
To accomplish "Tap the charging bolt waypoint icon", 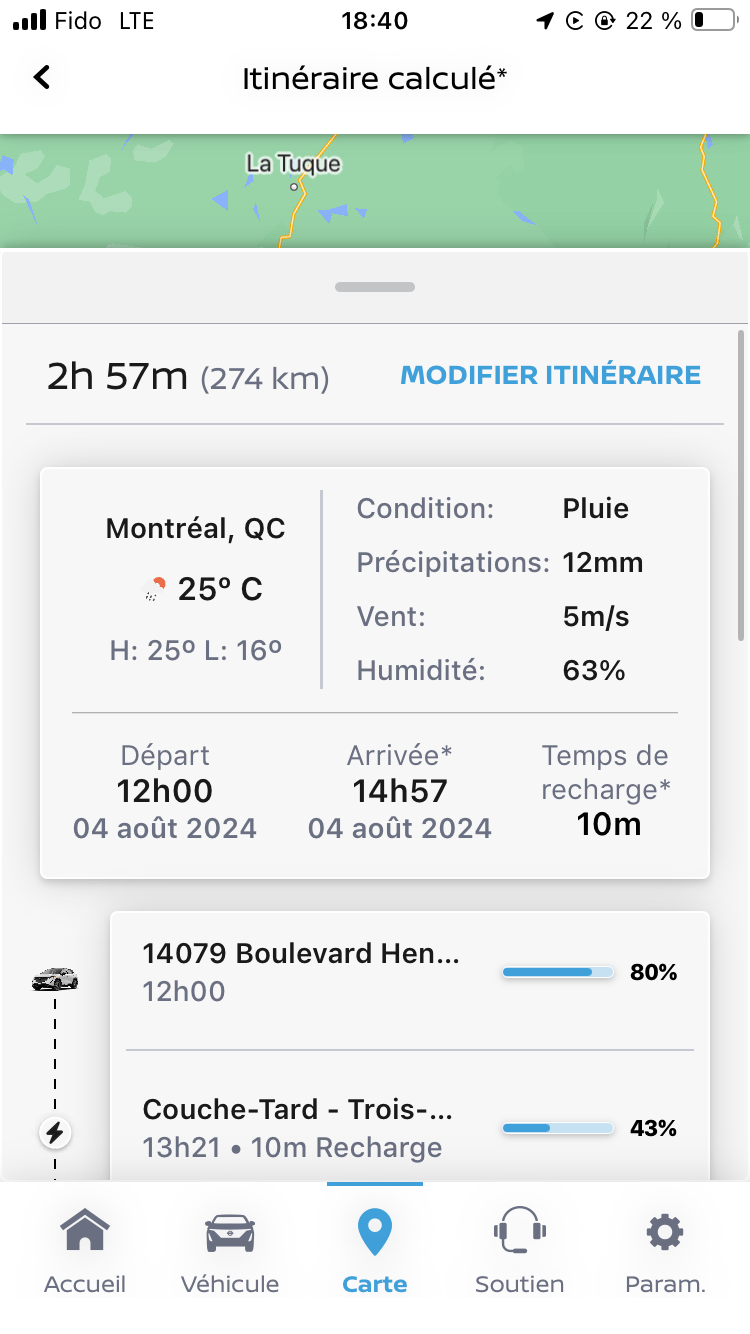I will [55, 1133].
